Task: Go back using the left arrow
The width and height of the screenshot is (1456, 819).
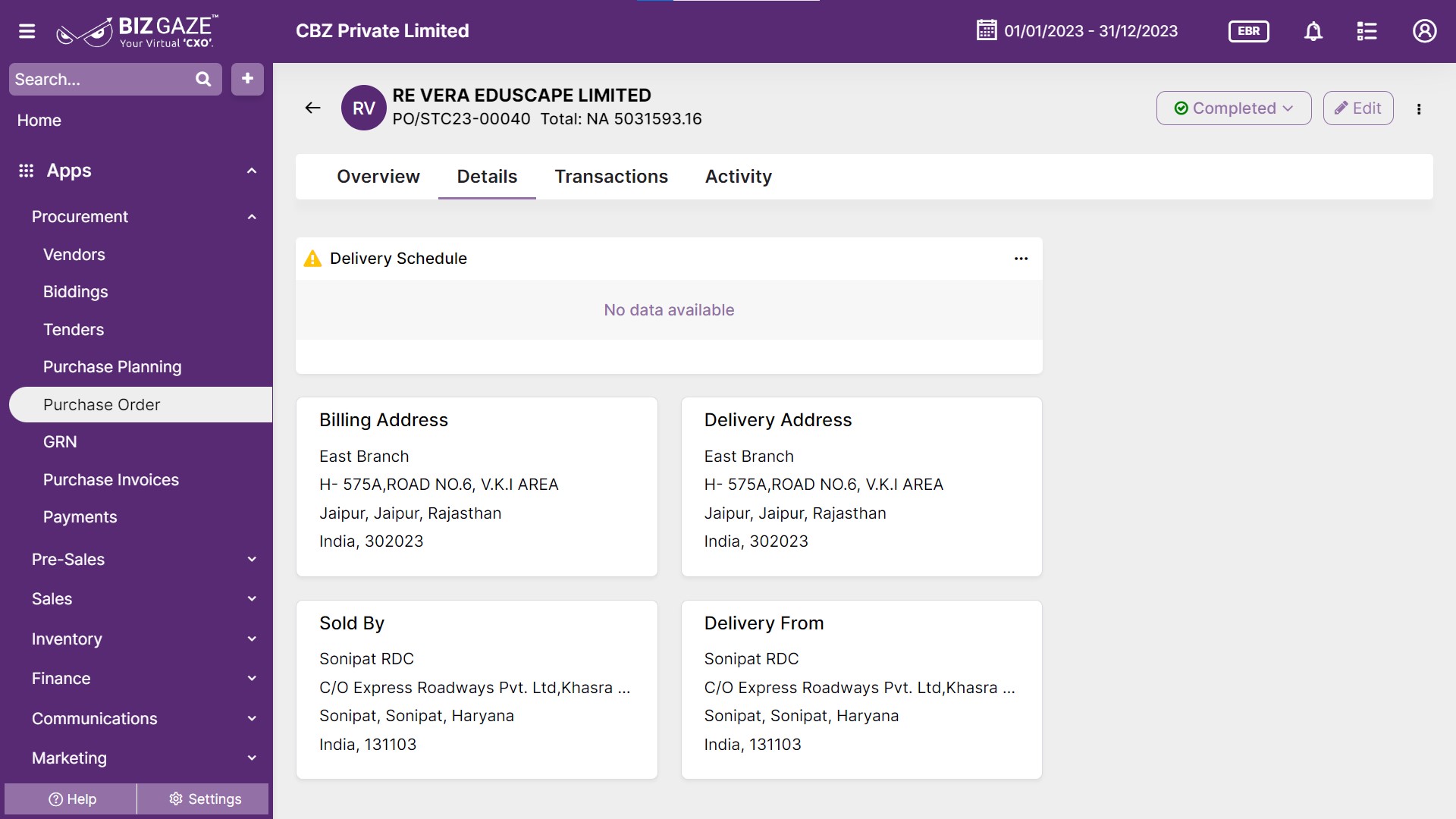Action: tap(312, 108)
